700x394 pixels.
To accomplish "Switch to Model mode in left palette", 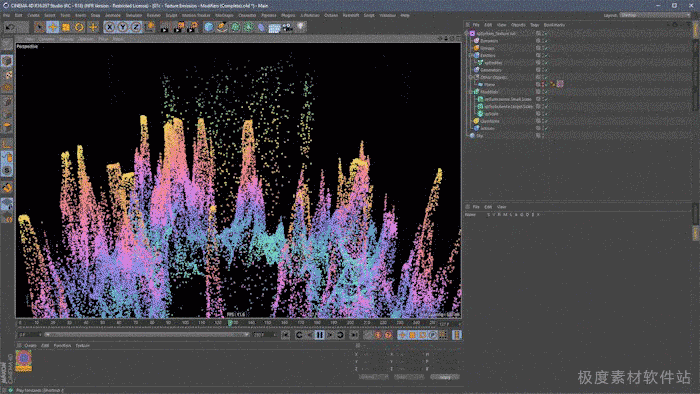I will (x=7, y=61).
